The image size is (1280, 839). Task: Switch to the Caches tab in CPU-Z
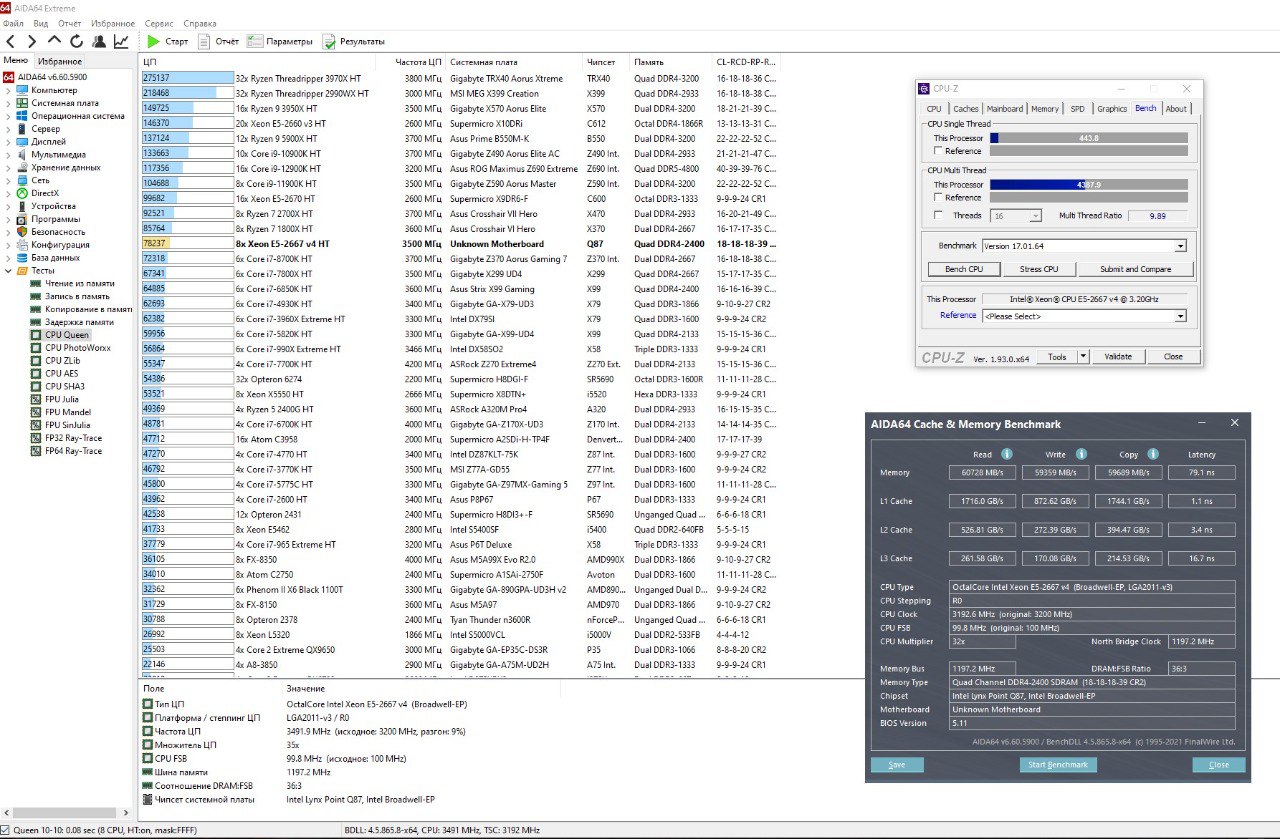(966, 109)
